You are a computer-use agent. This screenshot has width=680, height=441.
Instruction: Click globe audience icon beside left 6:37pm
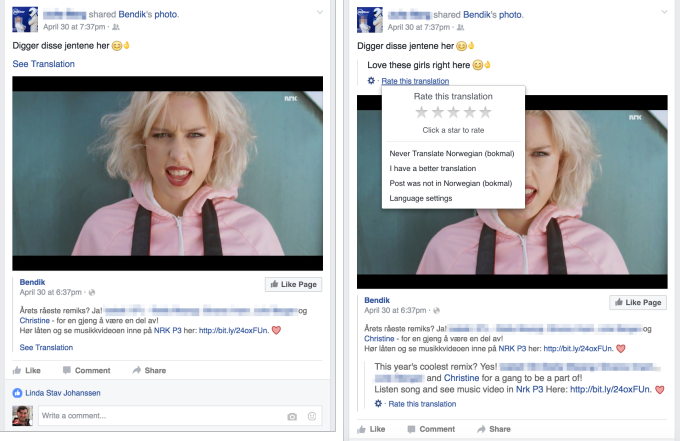coord(92,293)
